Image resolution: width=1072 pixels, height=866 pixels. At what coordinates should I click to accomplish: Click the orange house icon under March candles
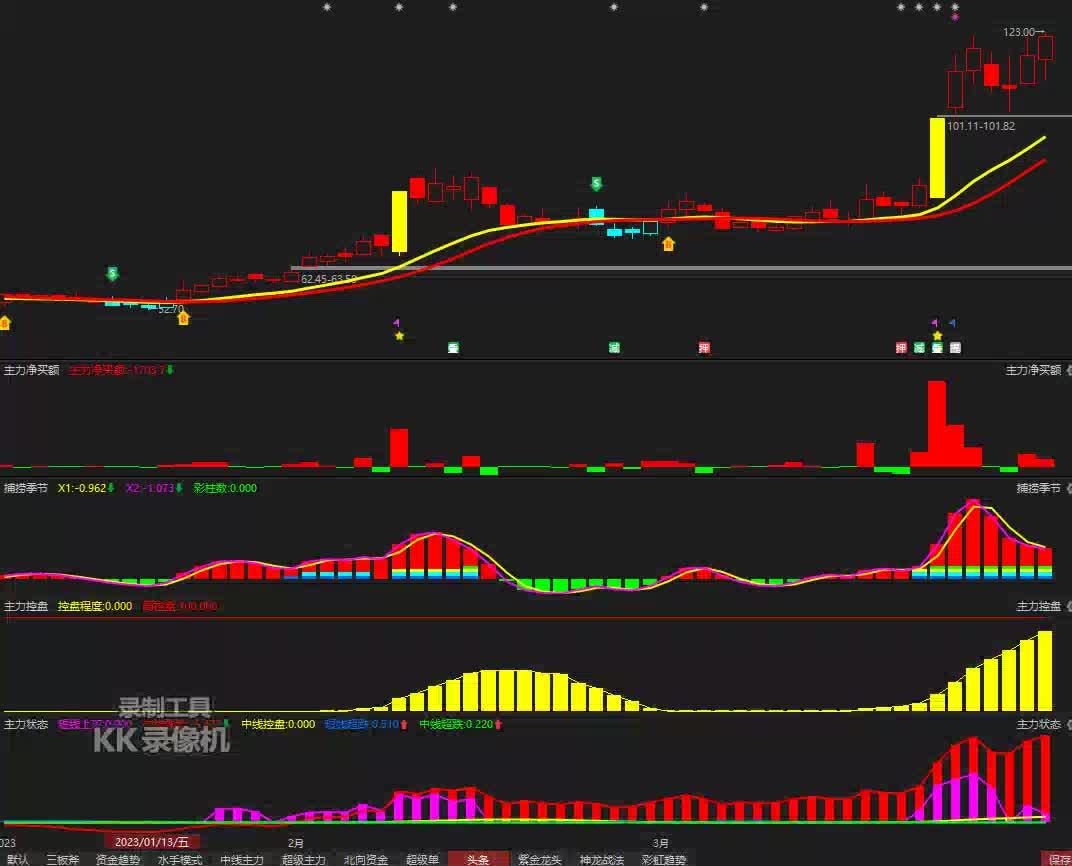[668, 243]
